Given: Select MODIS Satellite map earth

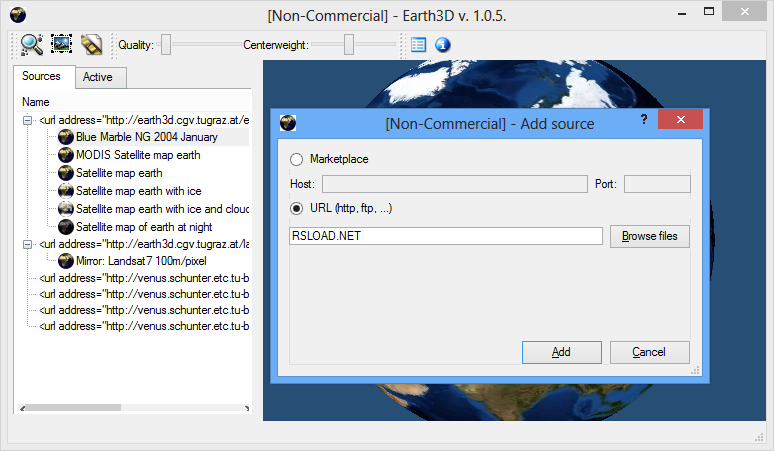Looking at the screenshot, I should pyautogui.click(x=138, y=155).
